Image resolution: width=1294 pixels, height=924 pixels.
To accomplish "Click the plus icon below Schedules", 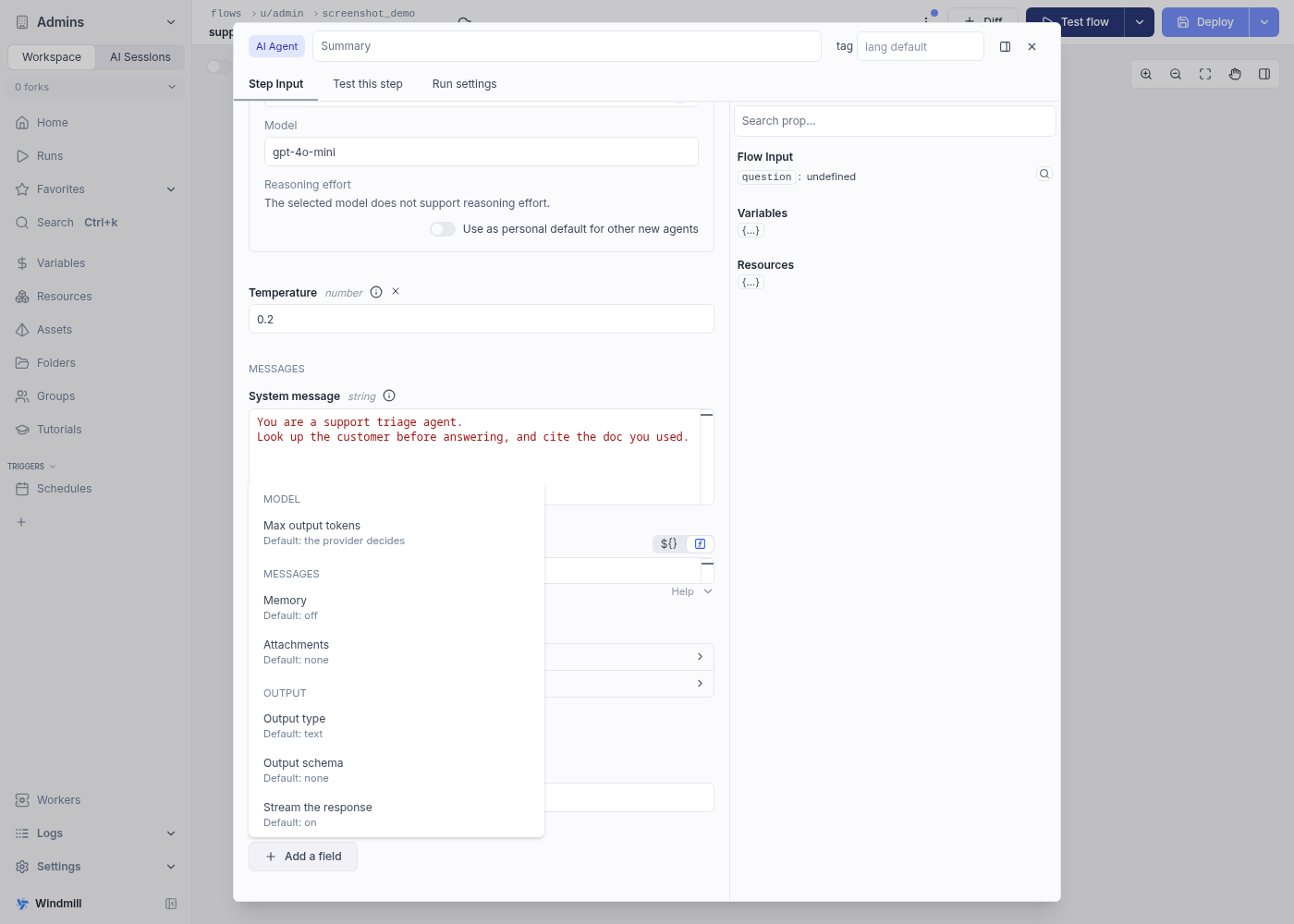I will click(x=21, y=522).
